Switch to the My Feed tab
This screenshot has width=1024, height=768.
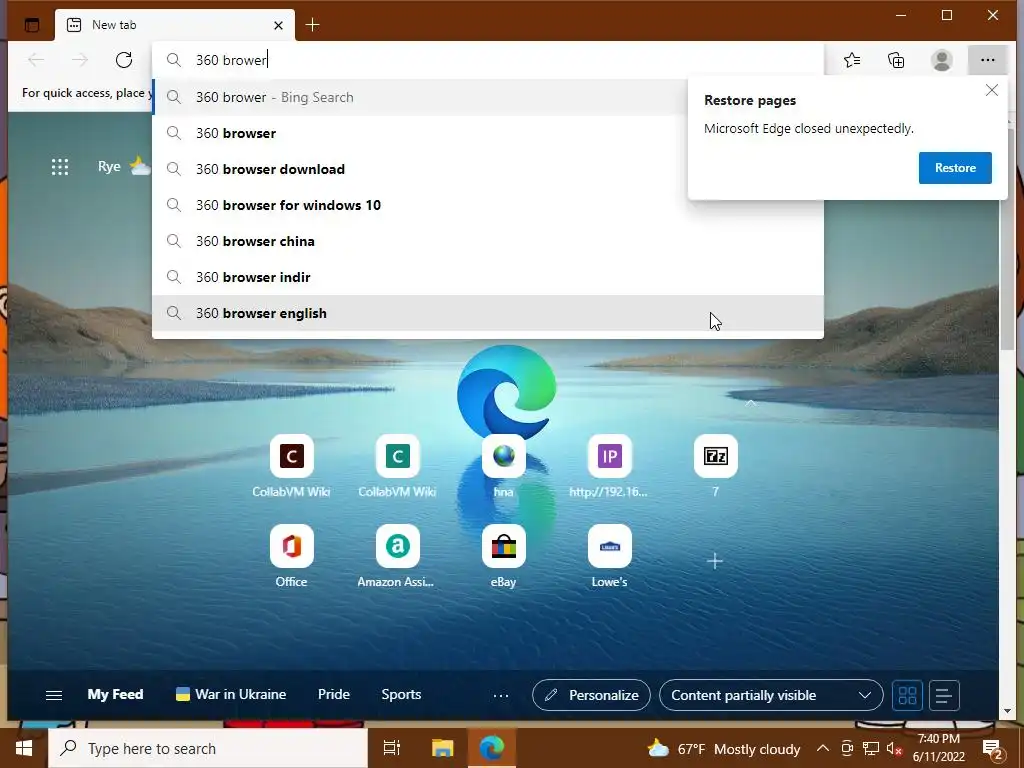pos(116,695)
